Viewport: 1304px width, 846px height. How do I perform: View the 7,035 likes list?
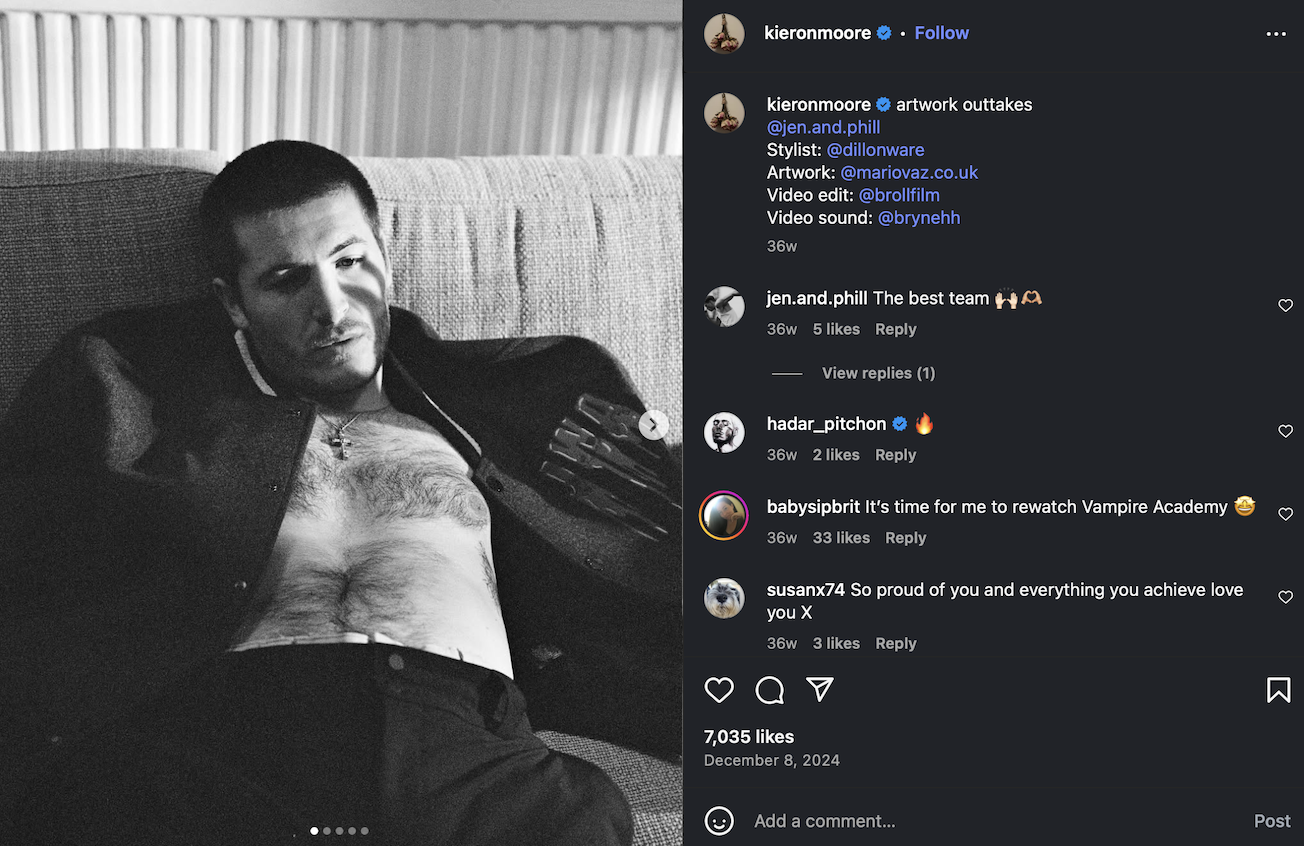749,737
